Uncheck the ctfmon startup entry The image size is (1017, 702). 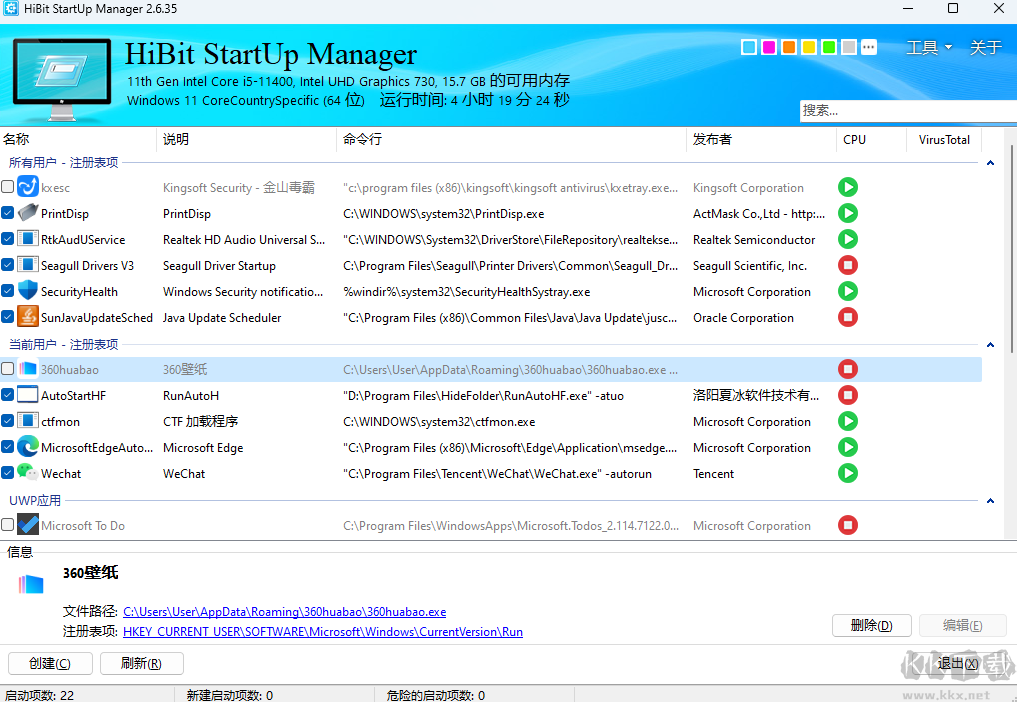7,421
